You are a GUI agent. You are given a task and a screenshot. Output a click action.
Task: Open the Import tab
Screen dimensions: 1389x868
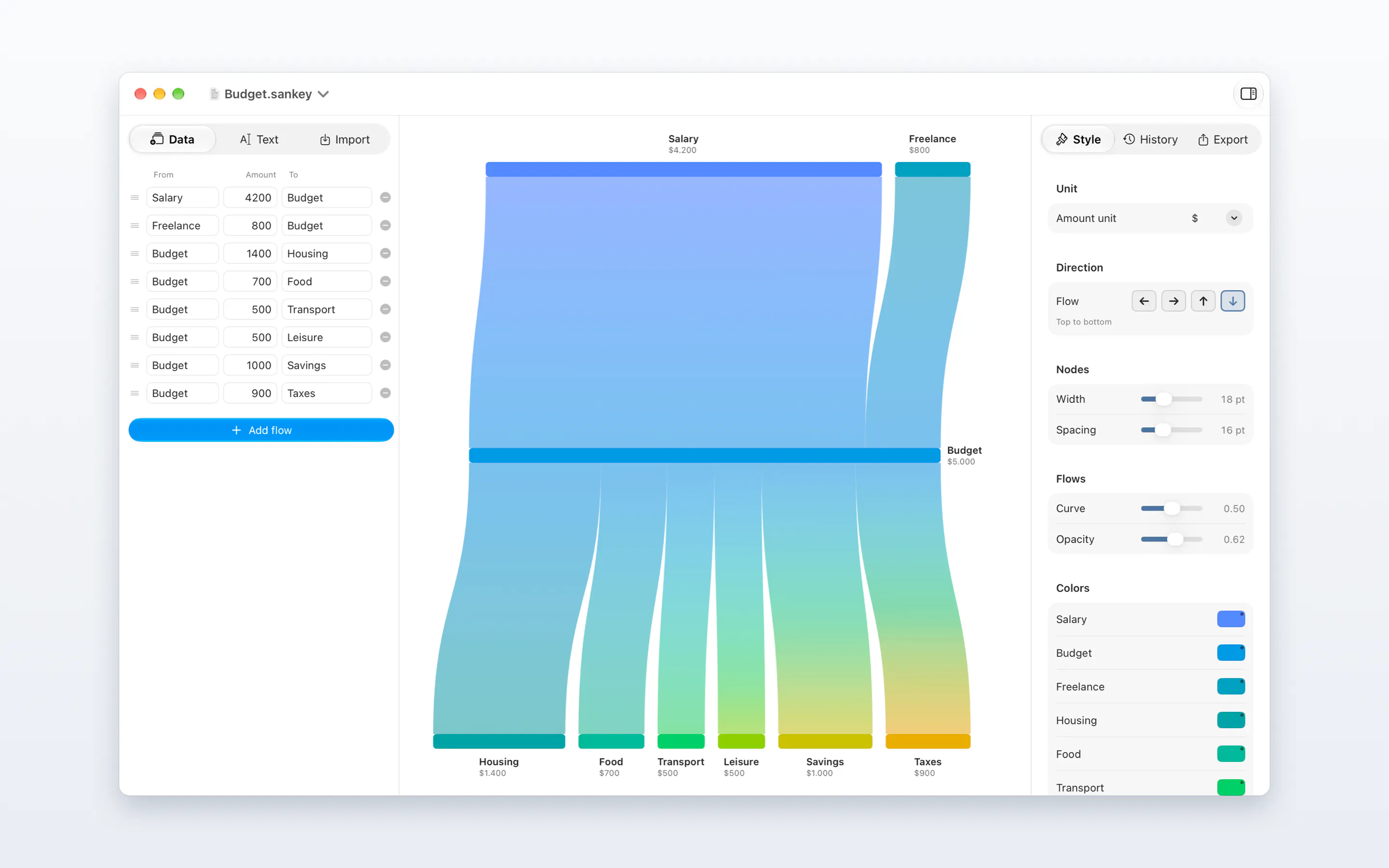pos(344,139)
